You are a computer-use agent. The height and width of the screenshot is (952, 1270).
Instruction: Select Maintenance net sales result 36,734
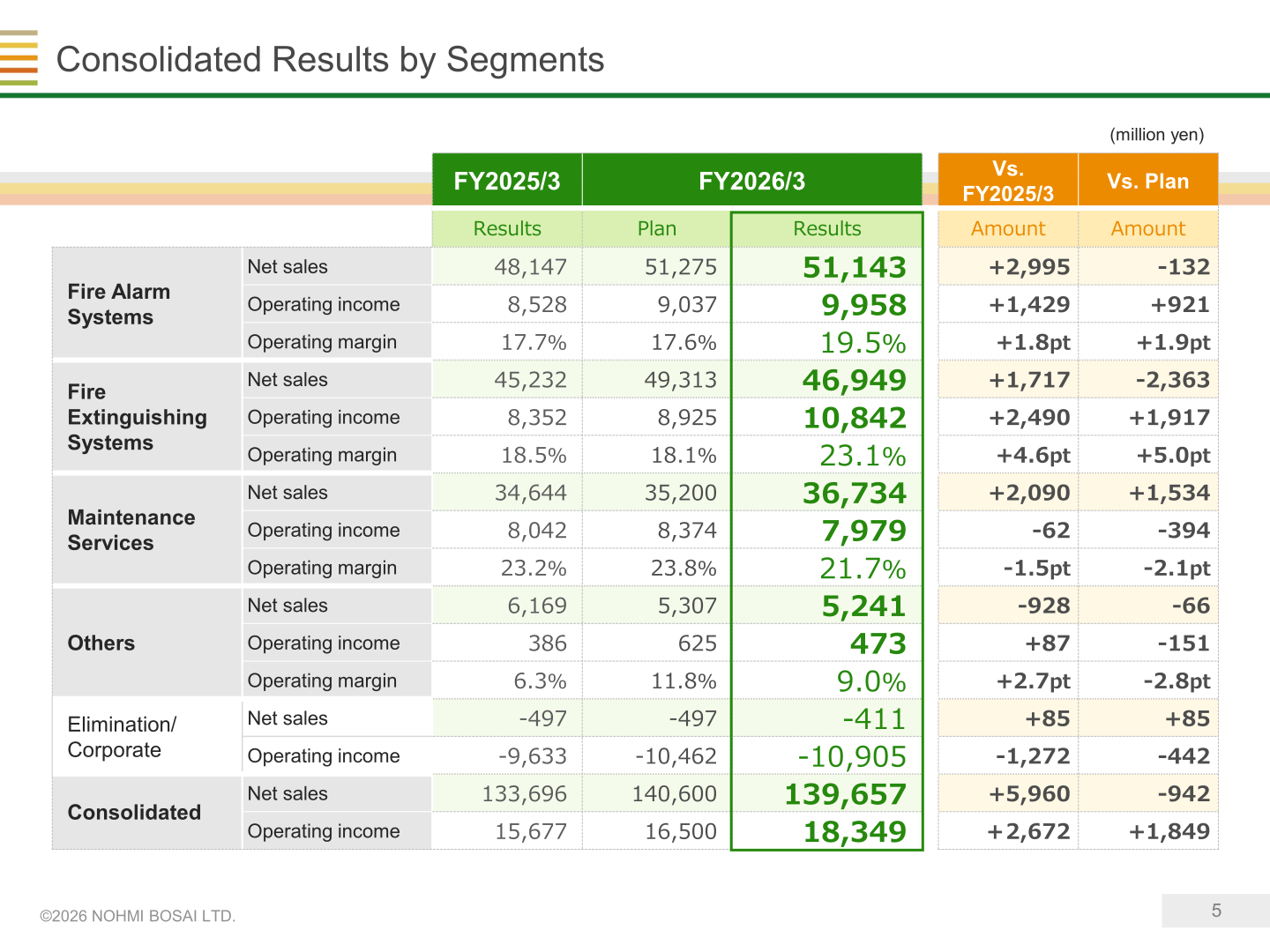click(855, 493)
